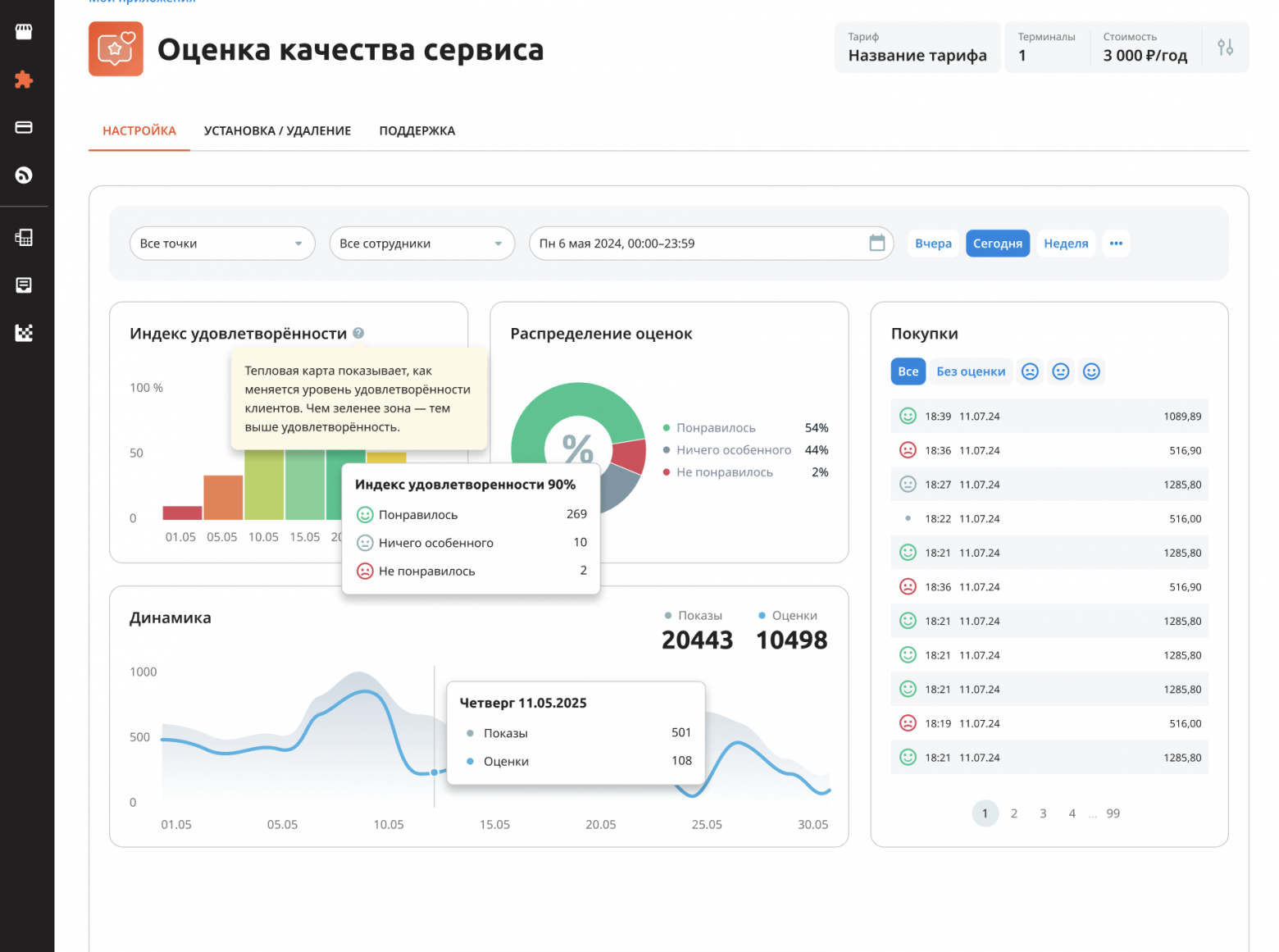Filter purchases by happy face rating
Viewport: 1279px width, 952px height.
[1091, 371]
